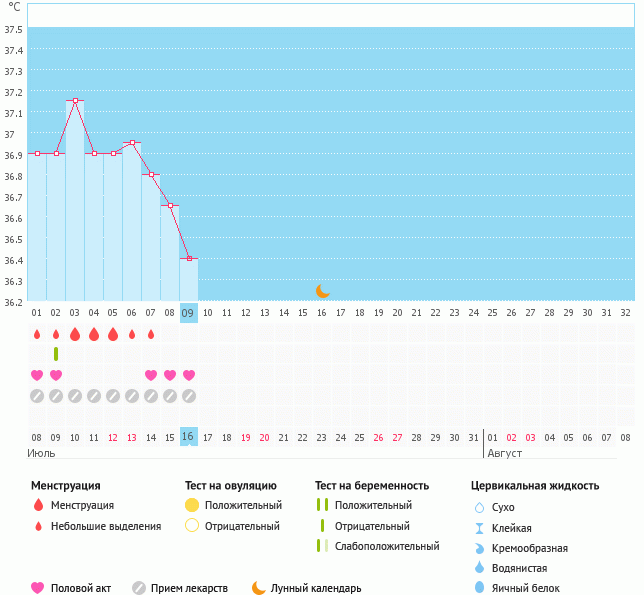Click the large menstruation drop on cycle day 04
The width and height of the screenshot is (644, 595).
coord(94,334)
